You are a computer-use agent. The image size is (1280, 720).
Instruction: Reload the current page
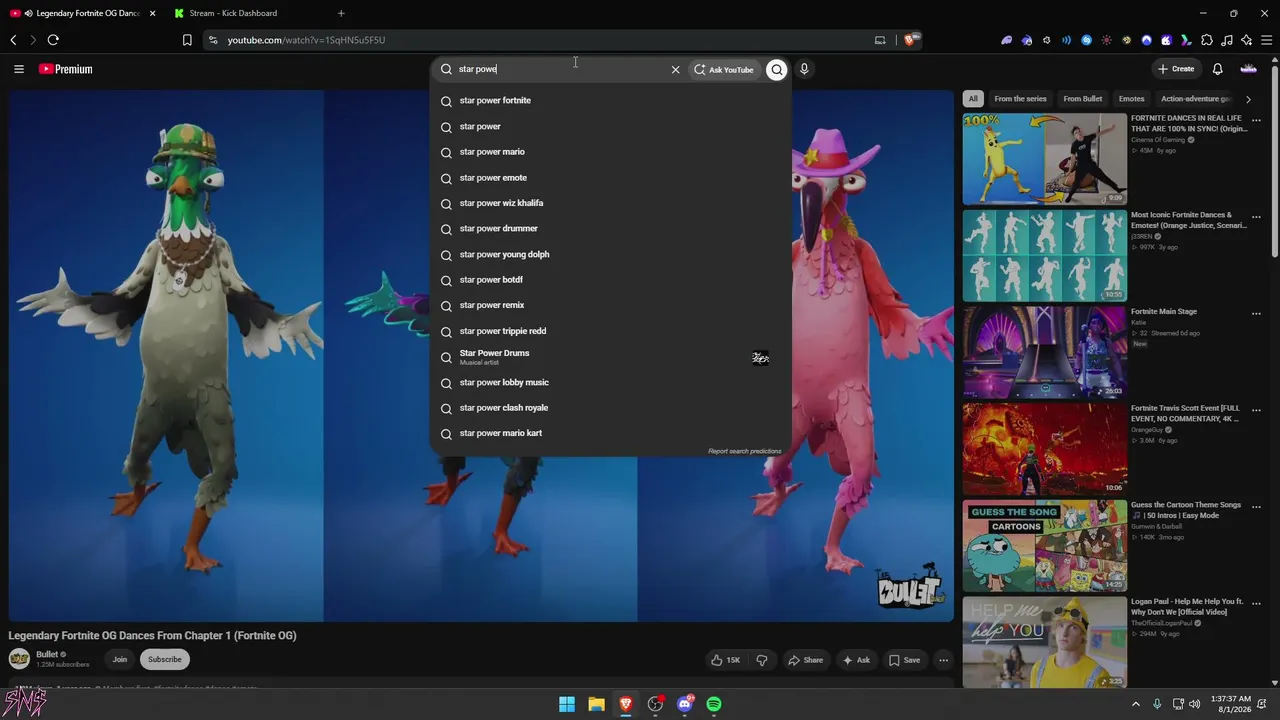[53, 40]
